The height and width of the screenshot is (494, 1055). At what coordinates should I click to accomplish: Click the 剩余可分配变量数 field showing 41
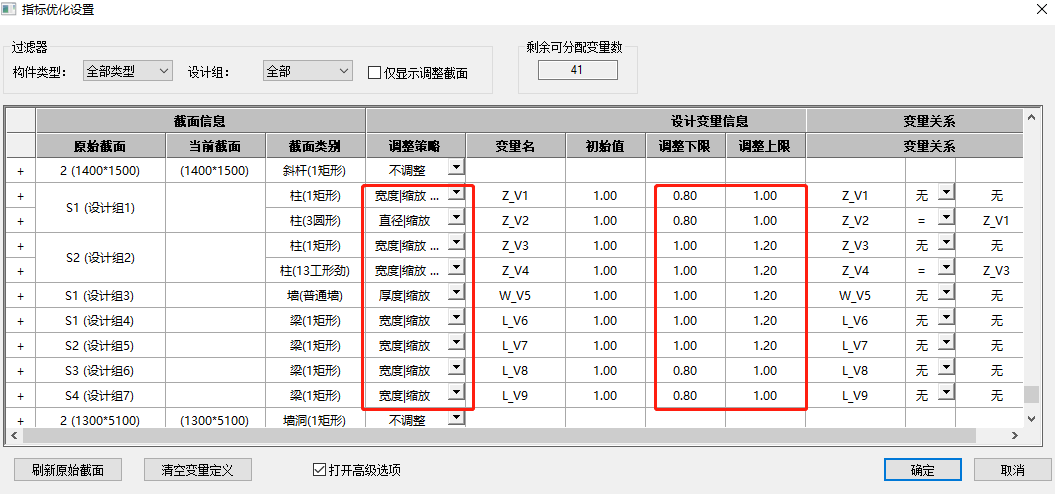pos(577,71)
